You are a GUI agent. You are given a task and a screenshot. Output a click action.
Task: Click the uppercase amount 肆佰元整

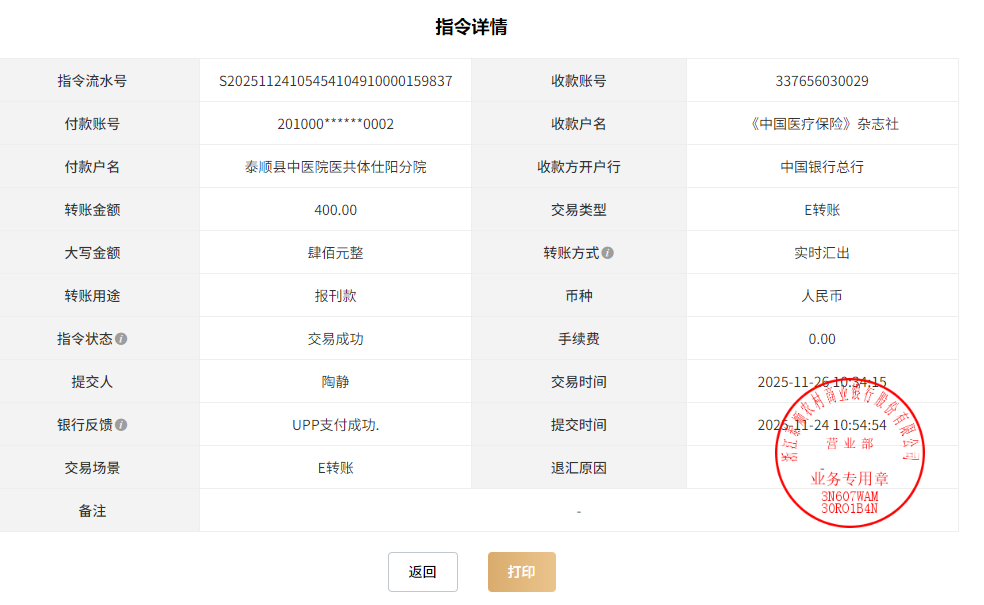[335, 253]
